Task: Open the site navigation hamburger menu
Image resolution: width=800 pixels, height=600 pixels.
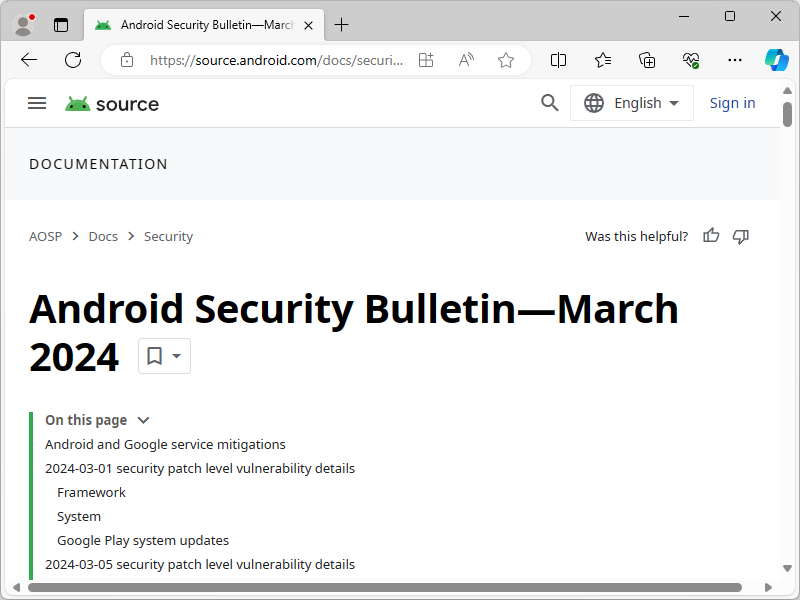Action: coord(37,103)
